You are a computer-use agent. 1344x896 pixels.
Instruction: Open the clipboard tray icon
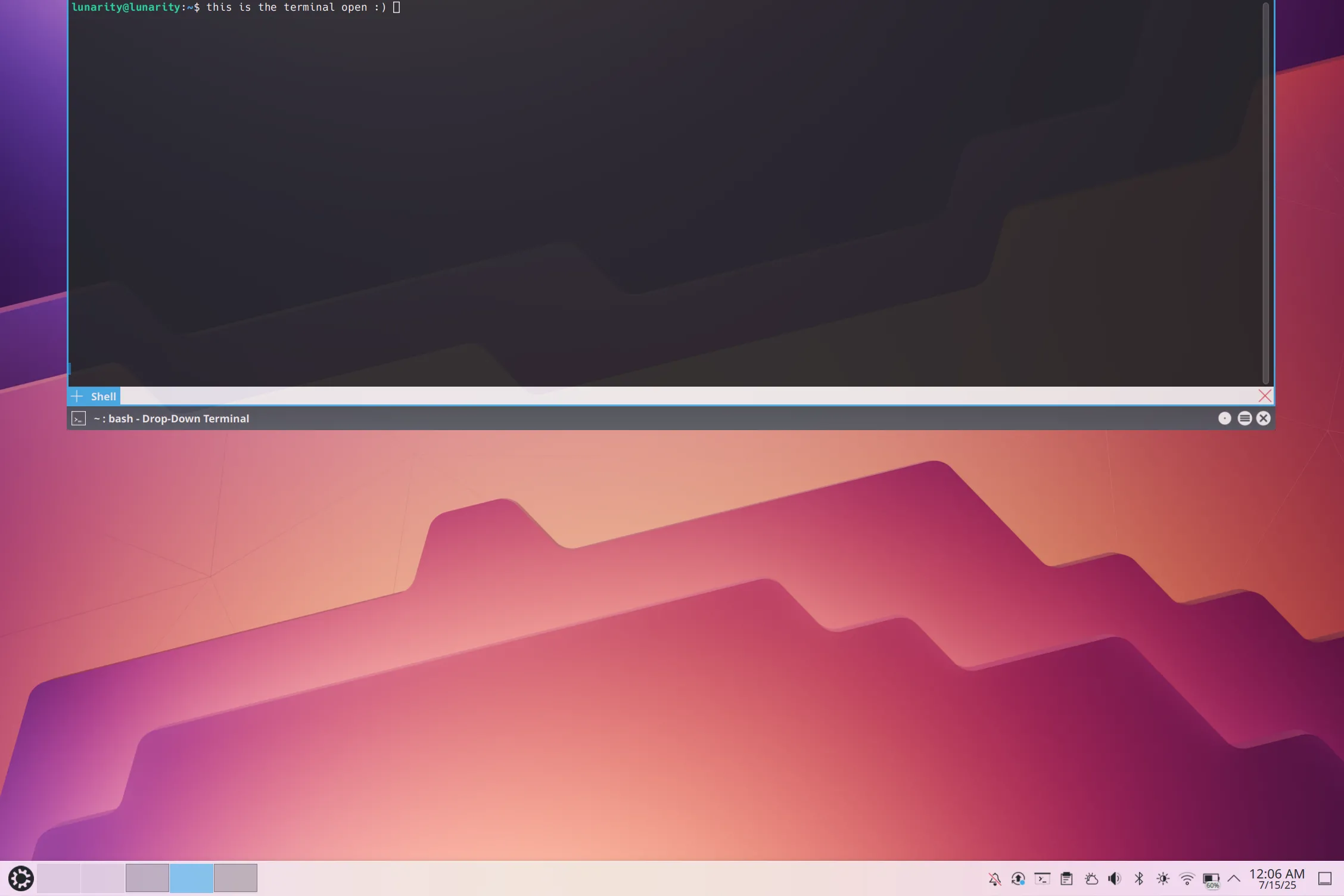(1066, 879)
